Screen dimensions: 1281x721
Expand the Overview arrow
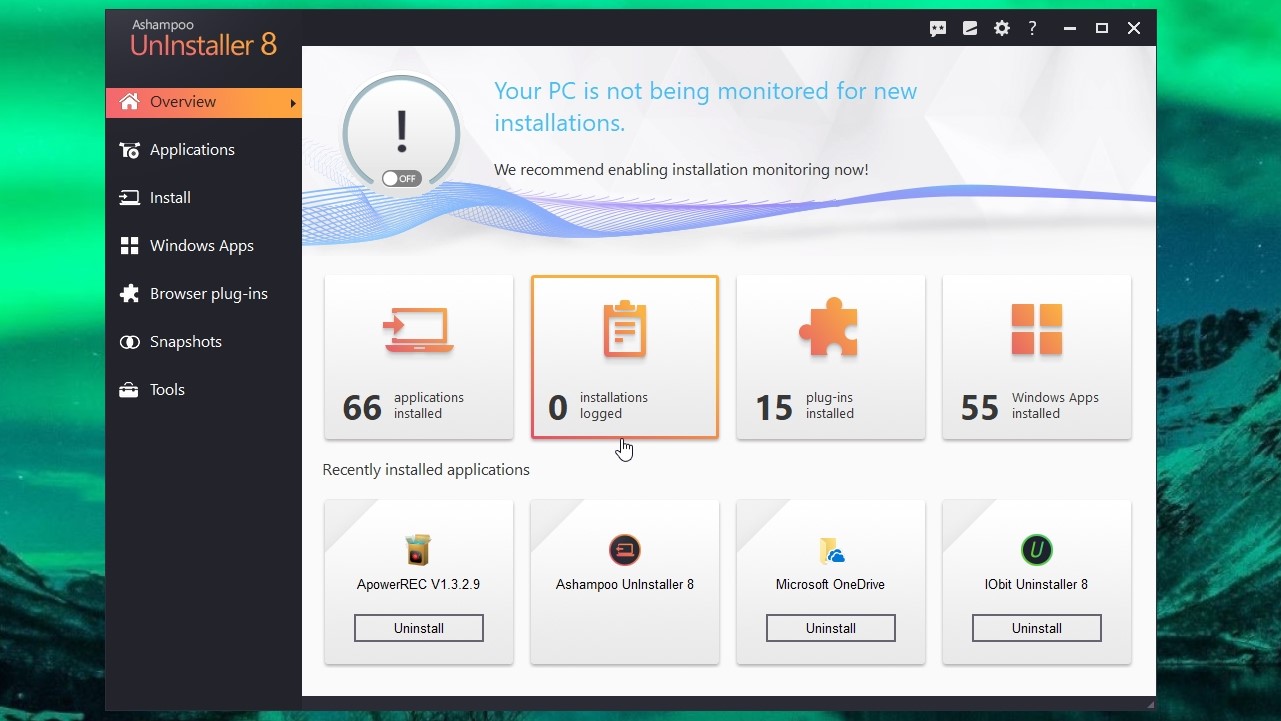(293, 103)
